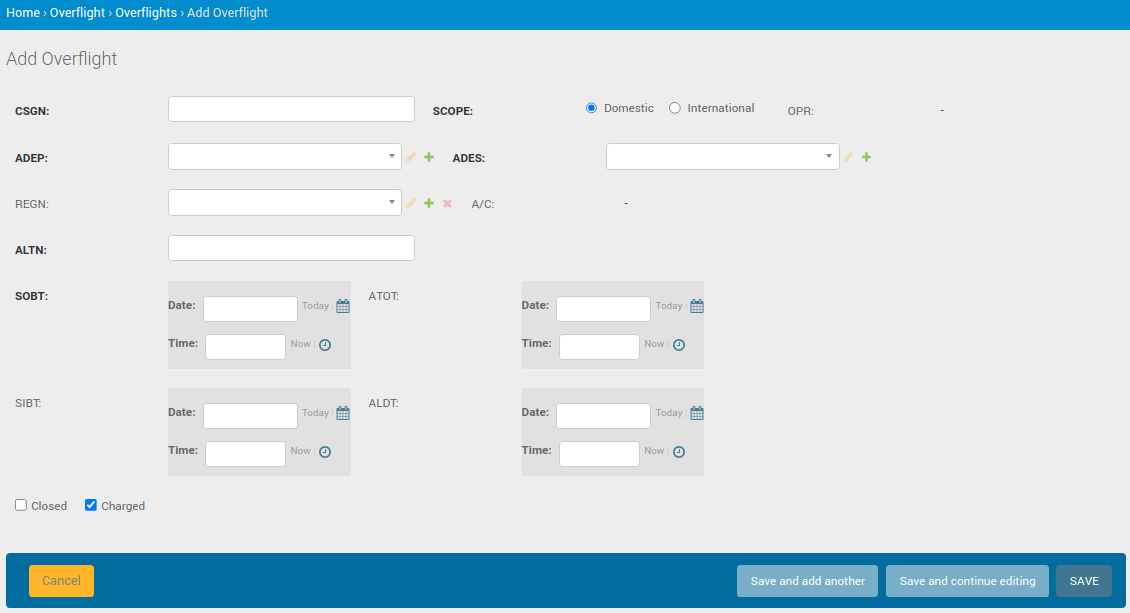Click the ALDT clock icon
Screen dimensions: 1130x613
click(x=679, y=451)
